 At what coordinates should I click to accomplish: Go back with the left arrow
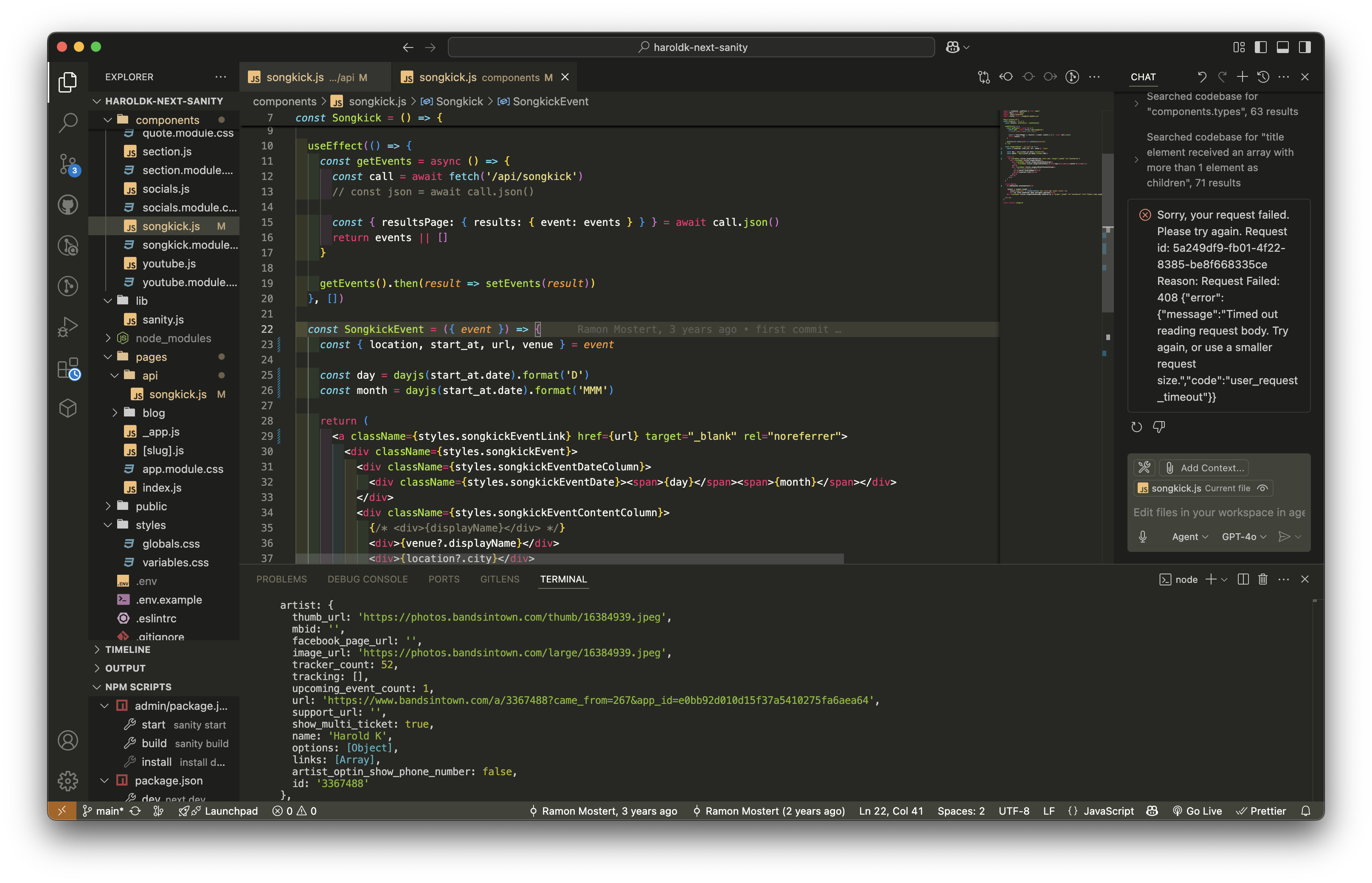click(408, 47)
